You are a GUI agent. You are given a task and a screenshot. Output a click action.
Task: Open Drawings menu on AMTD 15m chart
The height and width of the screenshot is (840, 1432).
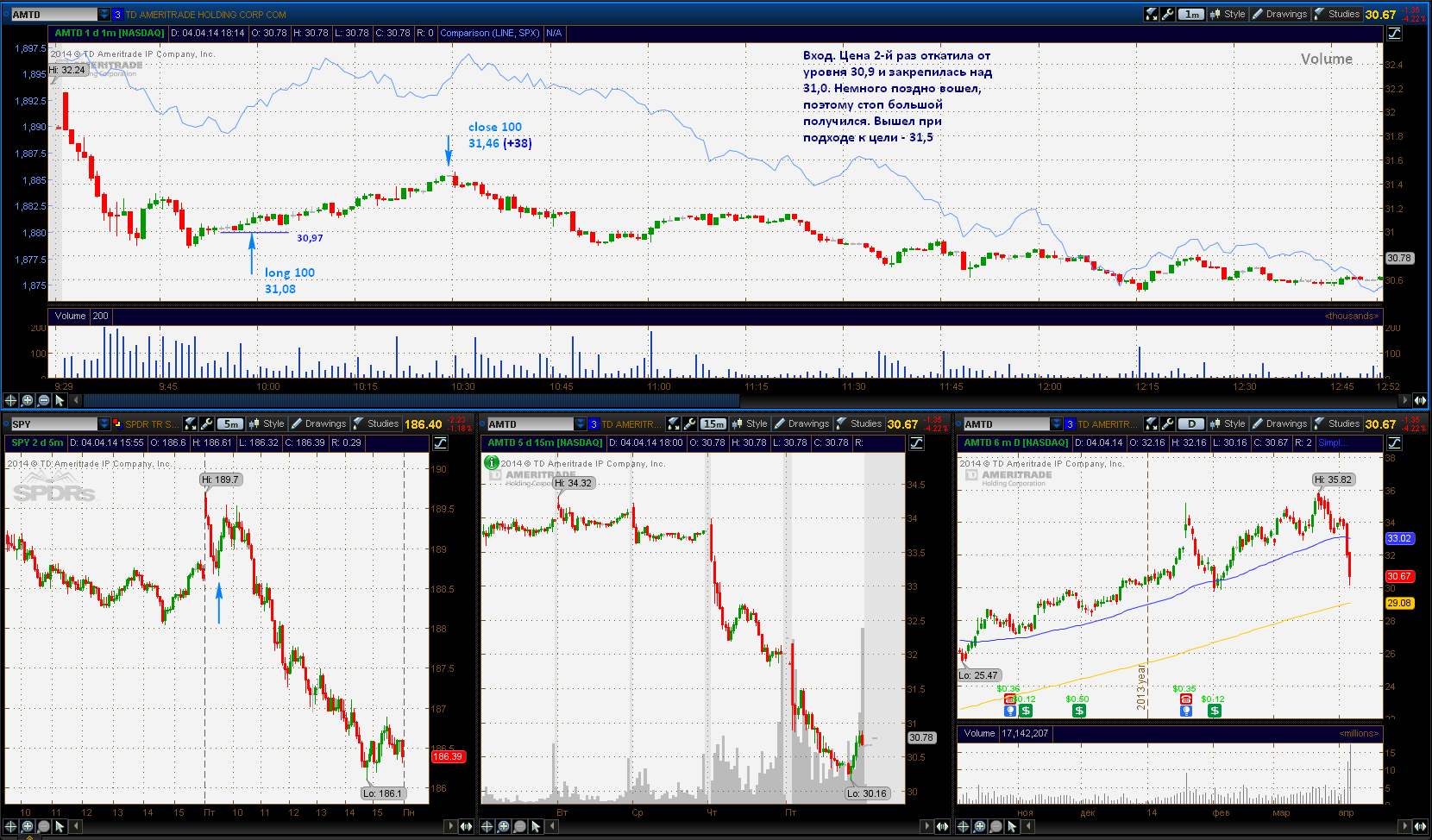pos(801,423)
